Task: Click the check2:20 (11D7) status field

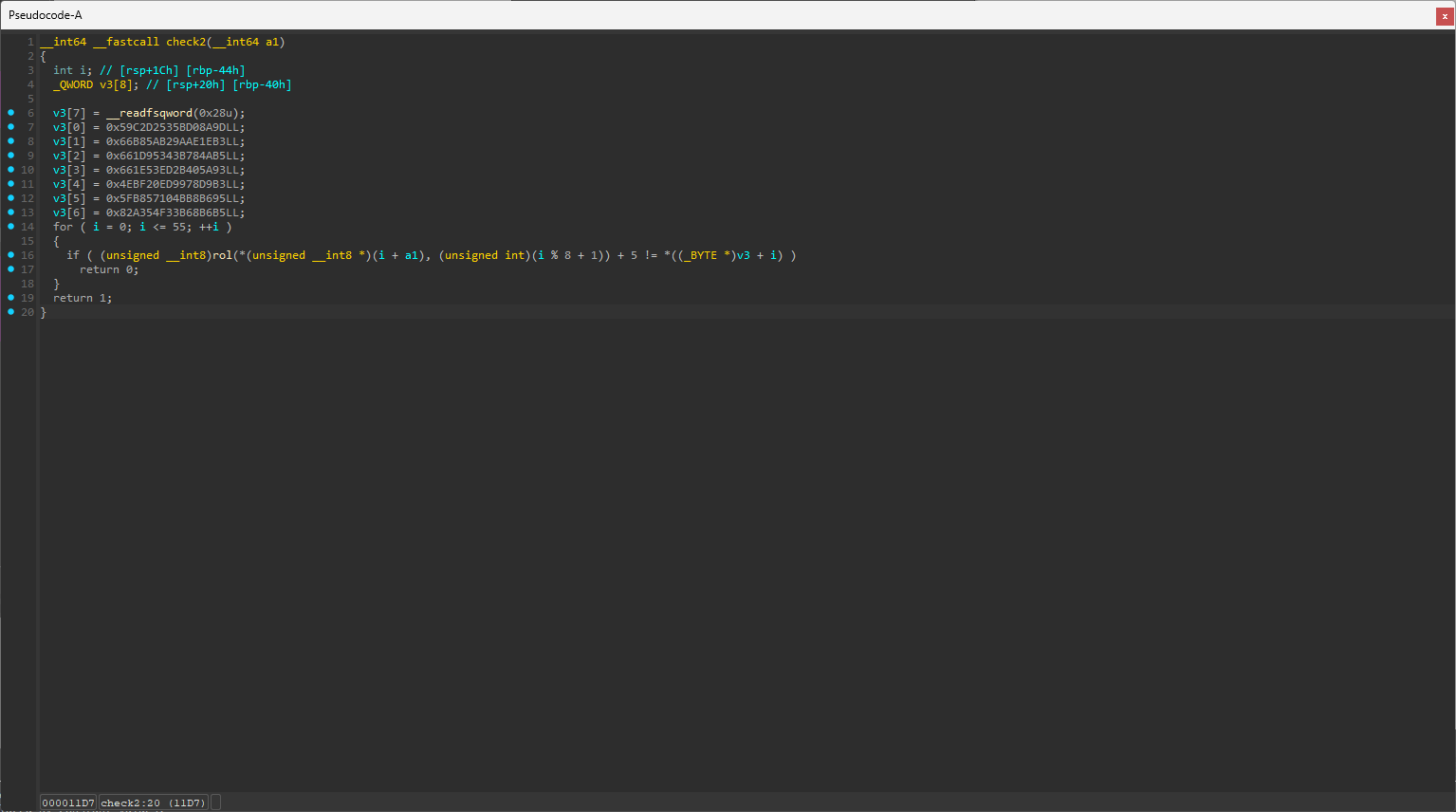Action: [154, 803]
